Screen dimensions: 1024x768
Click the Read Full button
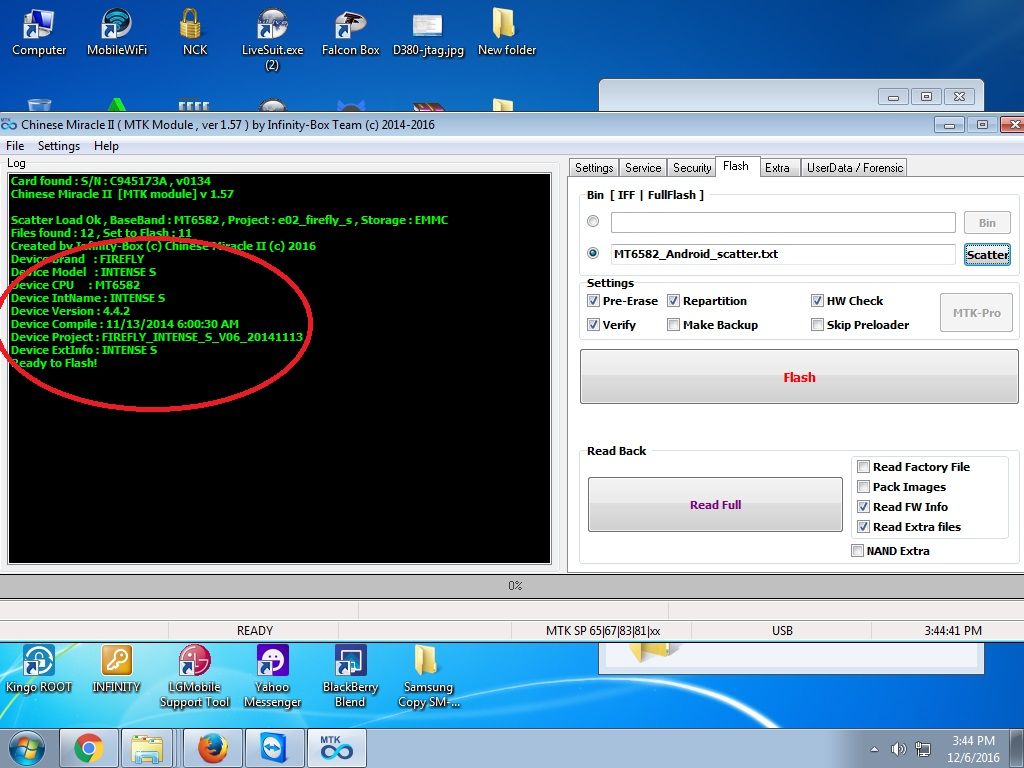pos(715,505)
